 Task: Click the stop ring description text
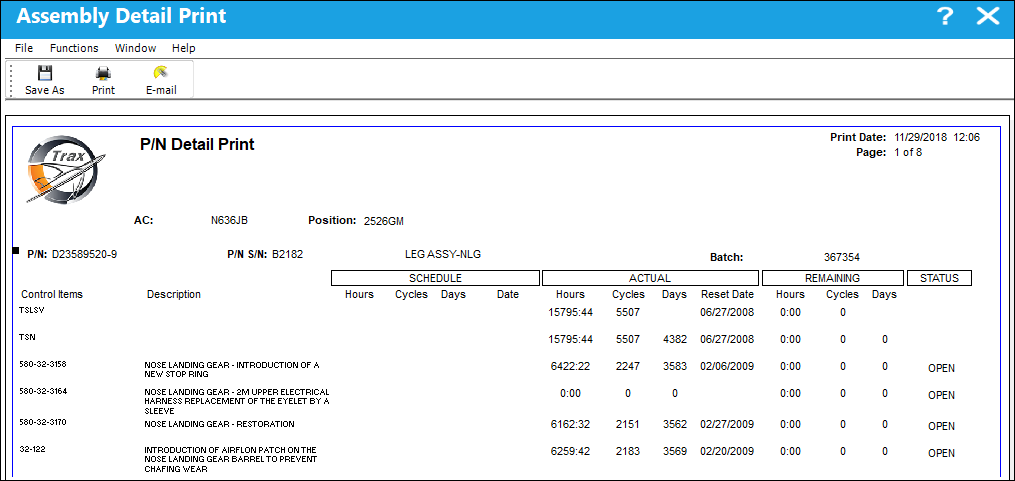(x=232, y=370)
